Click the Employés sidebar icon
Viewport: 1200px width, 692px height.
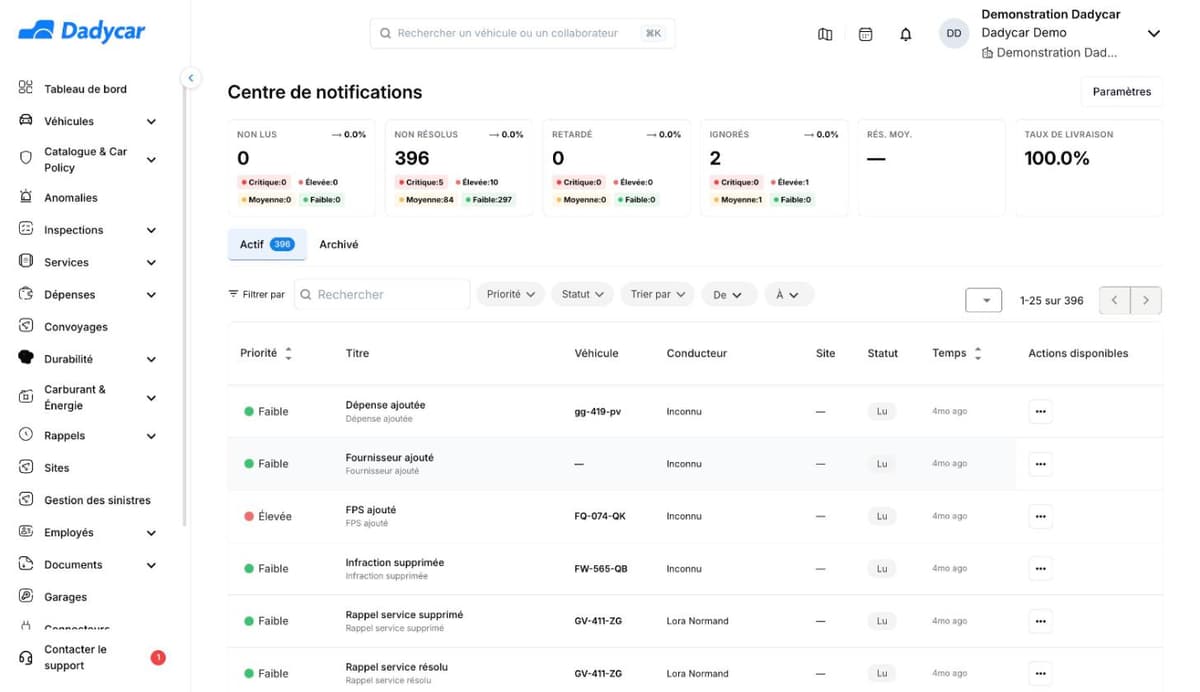pyautogui.click(x=26, y=532)
